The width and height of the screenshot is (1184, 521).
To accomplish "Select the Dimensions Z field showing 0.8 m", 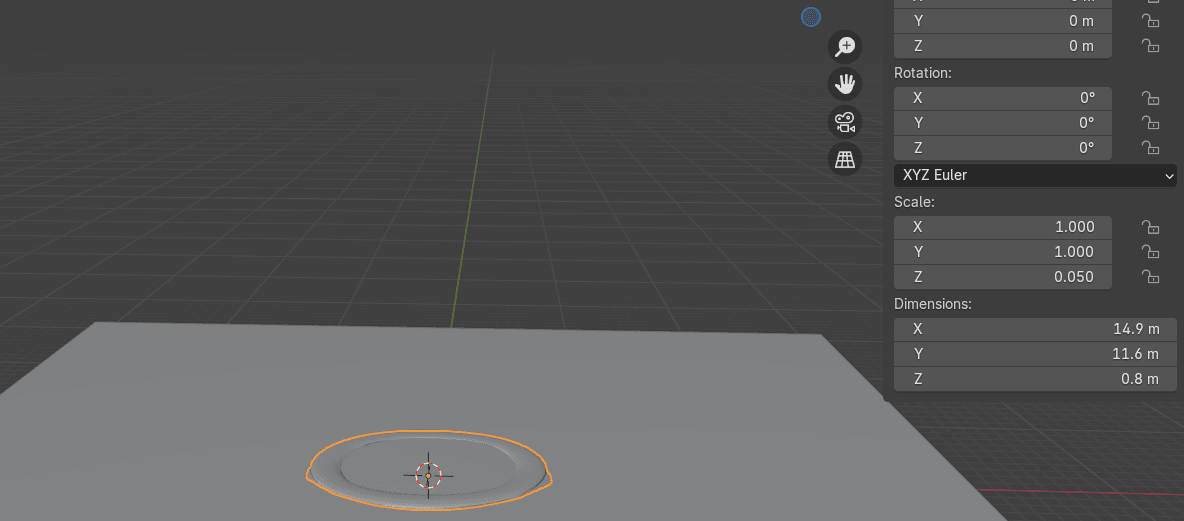I will (x=1035, y=379).
